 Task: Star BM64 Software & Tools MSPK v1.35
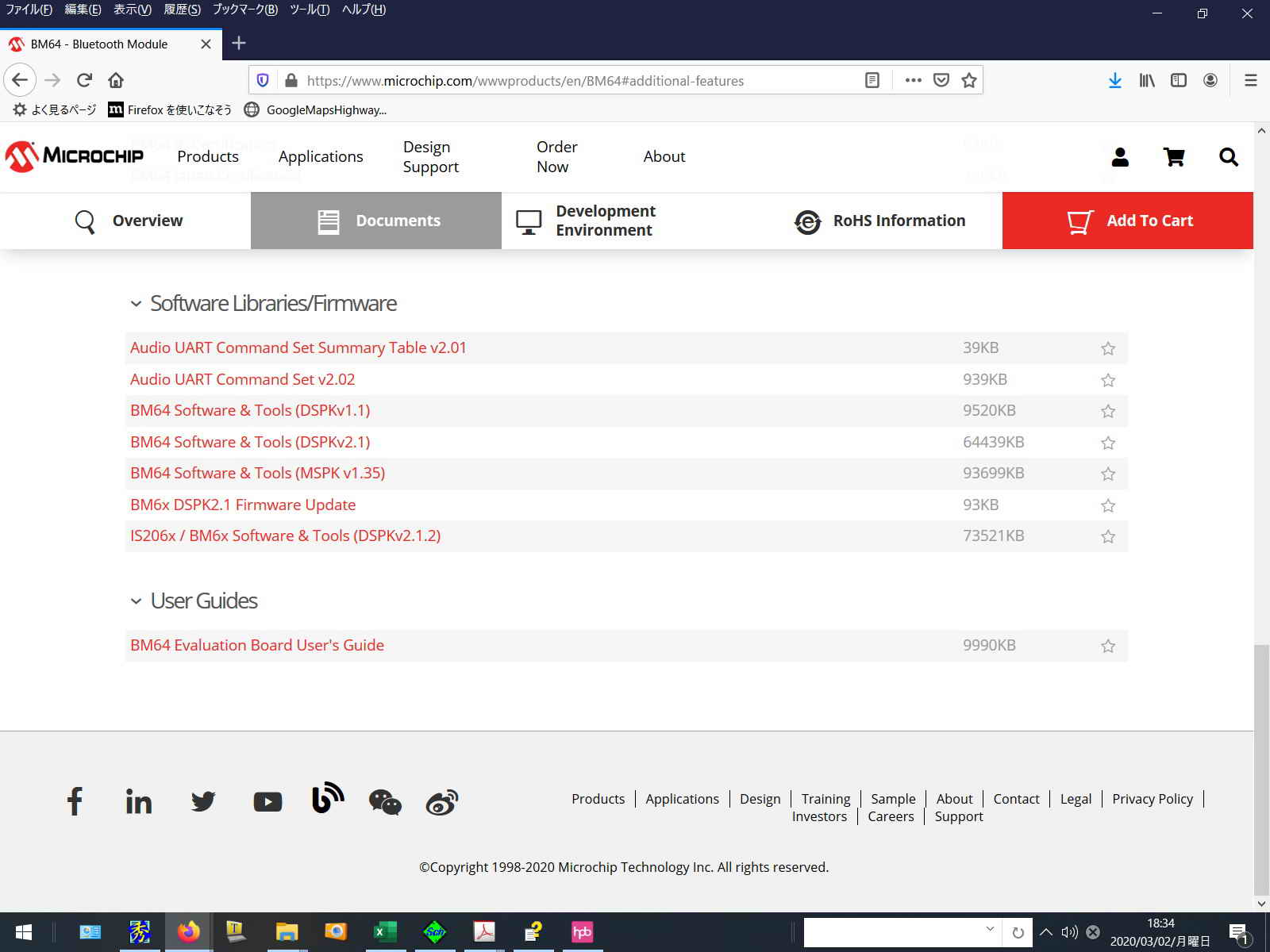(1108, 474)
